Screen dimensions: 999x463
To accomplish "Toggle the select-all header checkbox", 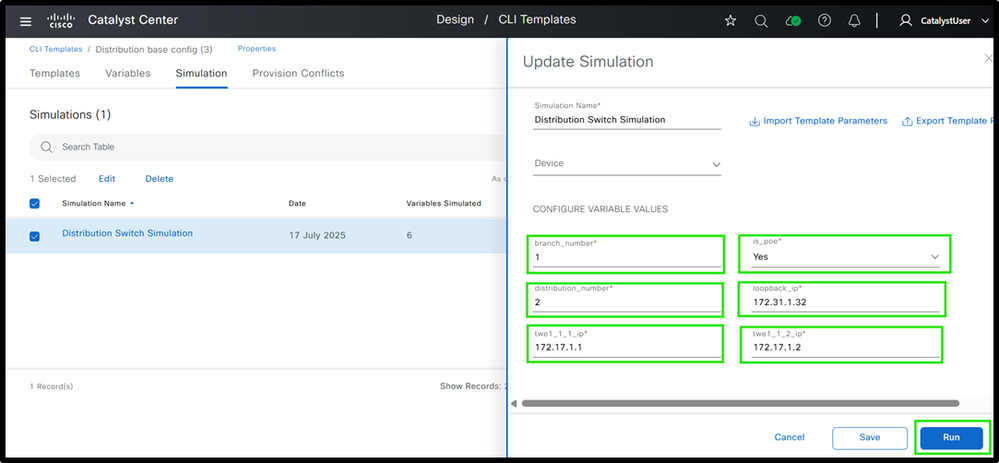I will [x=35, y=204].
